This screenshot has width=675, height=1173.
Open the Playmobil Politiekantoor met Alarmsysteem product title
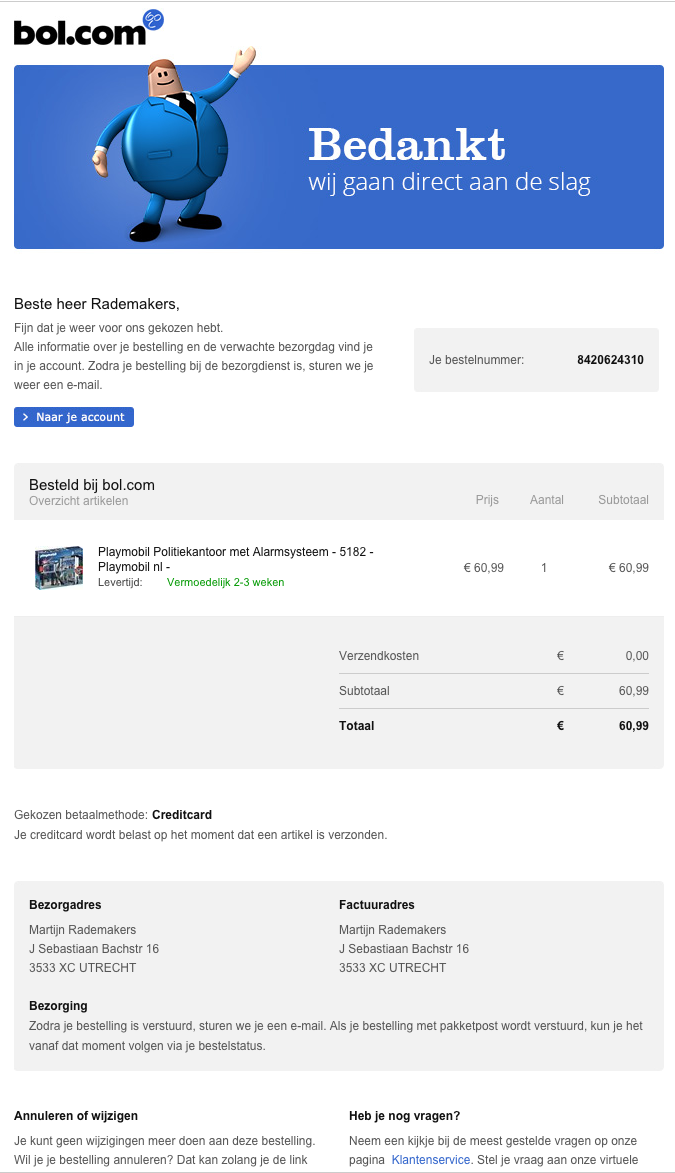tap(236, 559)
